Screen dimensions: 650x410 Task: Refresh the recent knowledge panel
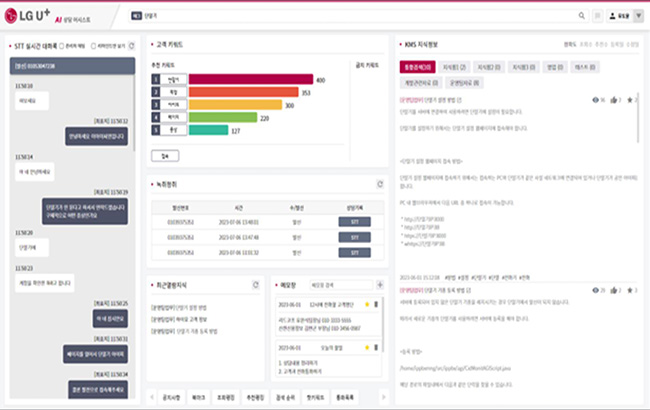pyautogui.click(x=258, y=285)
